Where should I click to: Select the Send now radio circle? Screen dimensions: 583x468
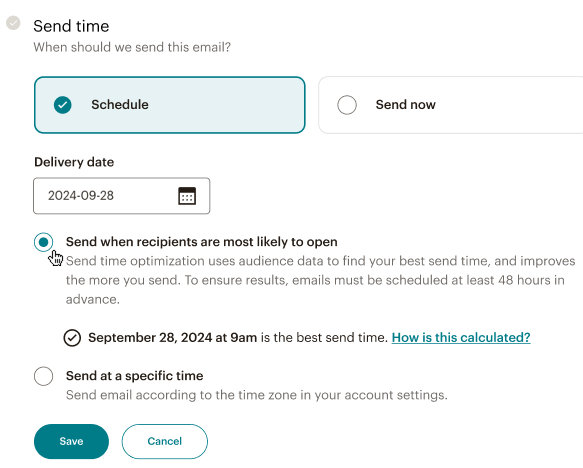pos(347,105)
